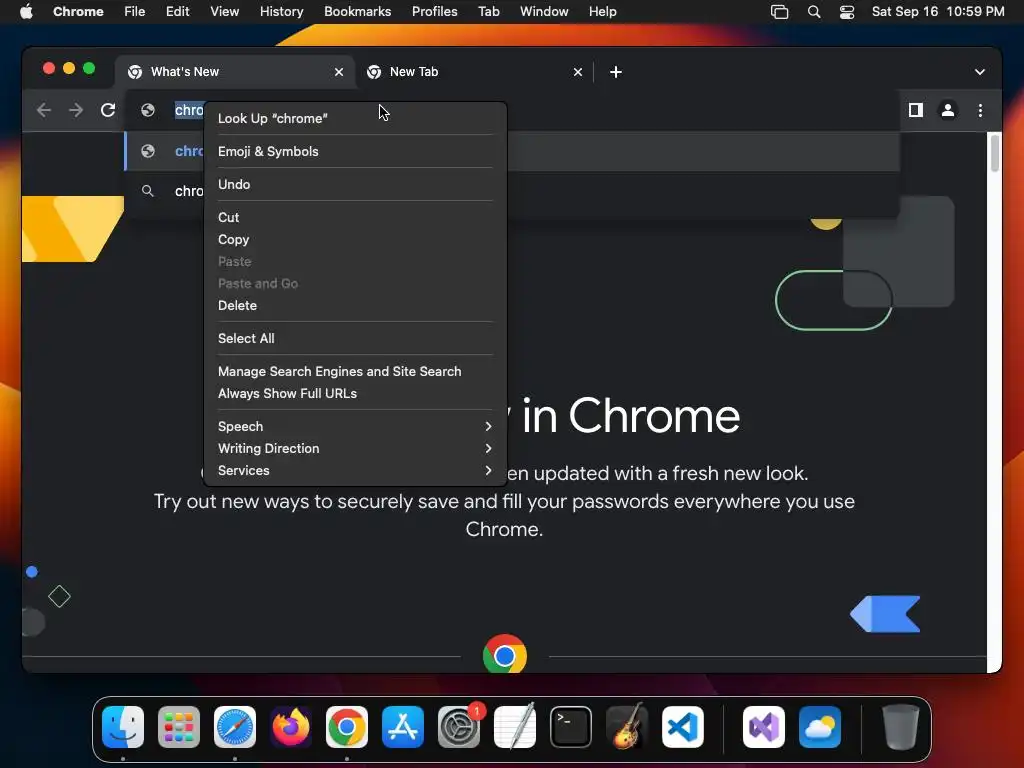Open the Edit menu in menu bar
The height and width of the screenshot is (768, 1024).
point(178,12)
